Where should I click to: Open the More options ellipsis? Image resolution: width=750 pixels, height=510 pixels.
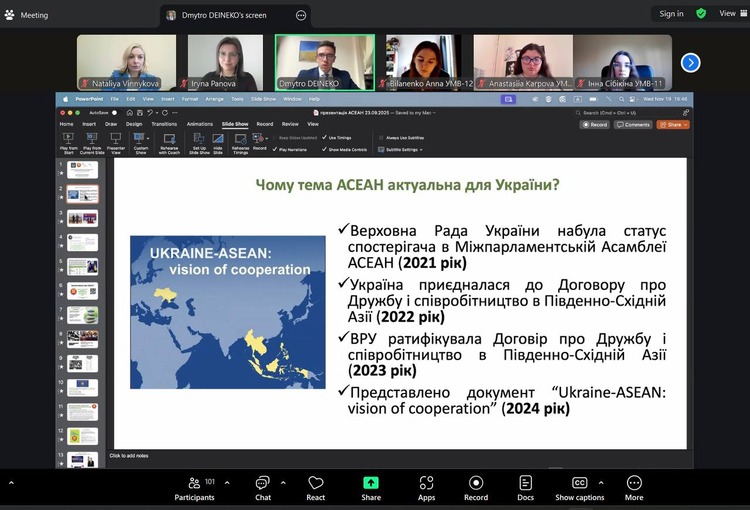pyautogui.click(x=634, y=483)
